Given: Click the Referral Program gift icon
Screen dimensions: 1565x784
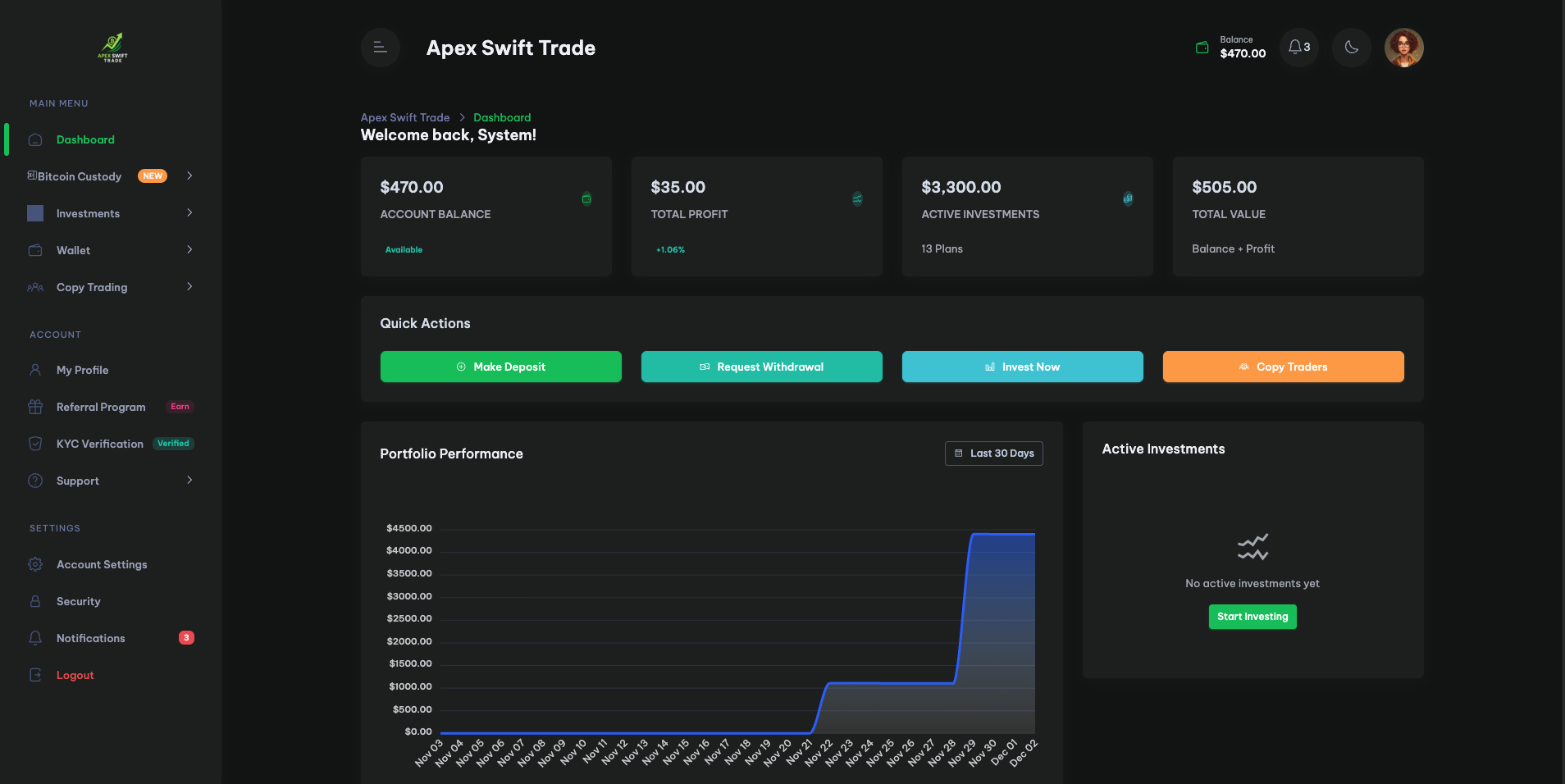Looking at the screenshot, I should 35,407.
